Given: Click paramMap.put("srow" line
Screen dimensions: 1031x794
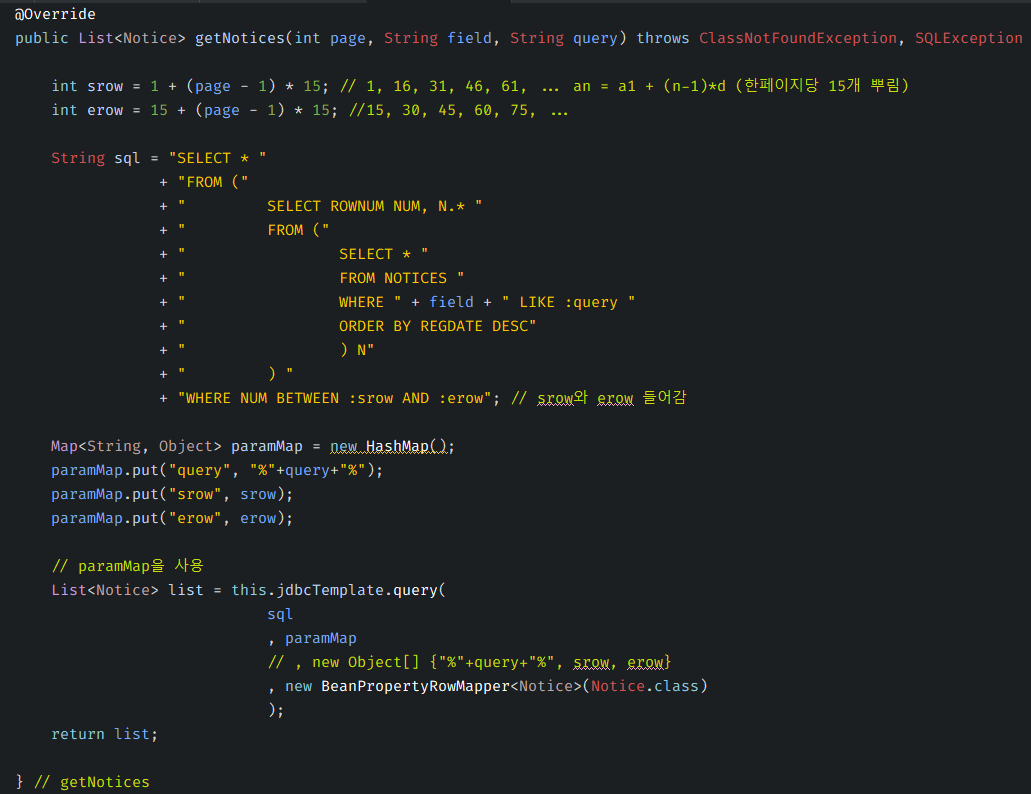Looking at the screenshot, I should pos(172,494).
